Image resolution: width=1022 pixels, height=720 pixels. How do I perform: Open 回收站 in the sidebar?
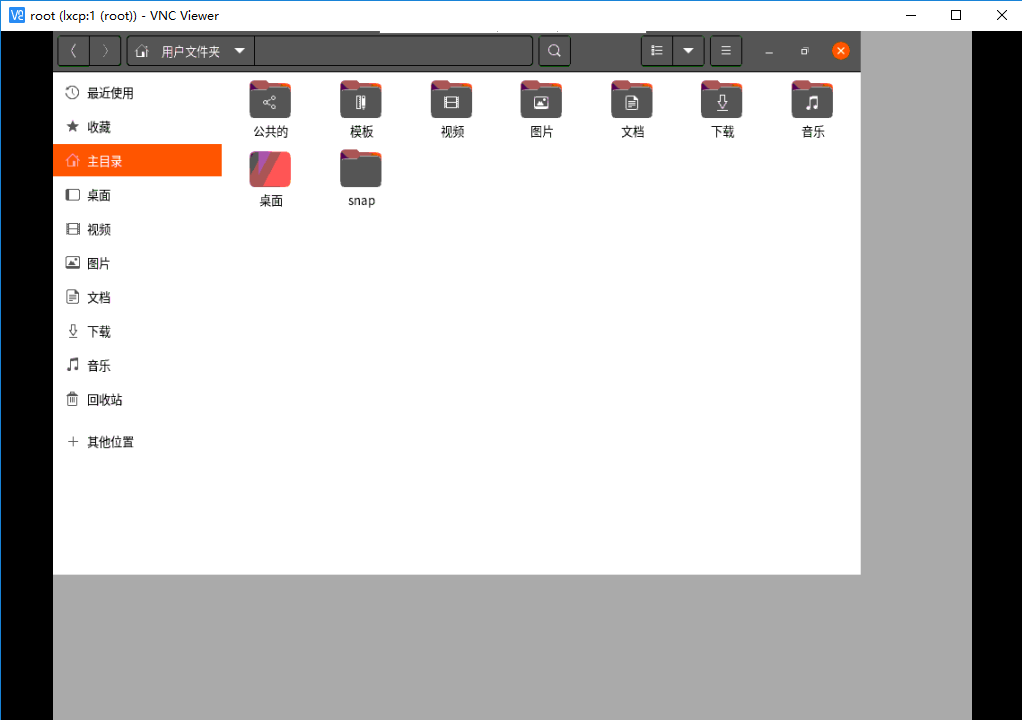pos(138,399)
